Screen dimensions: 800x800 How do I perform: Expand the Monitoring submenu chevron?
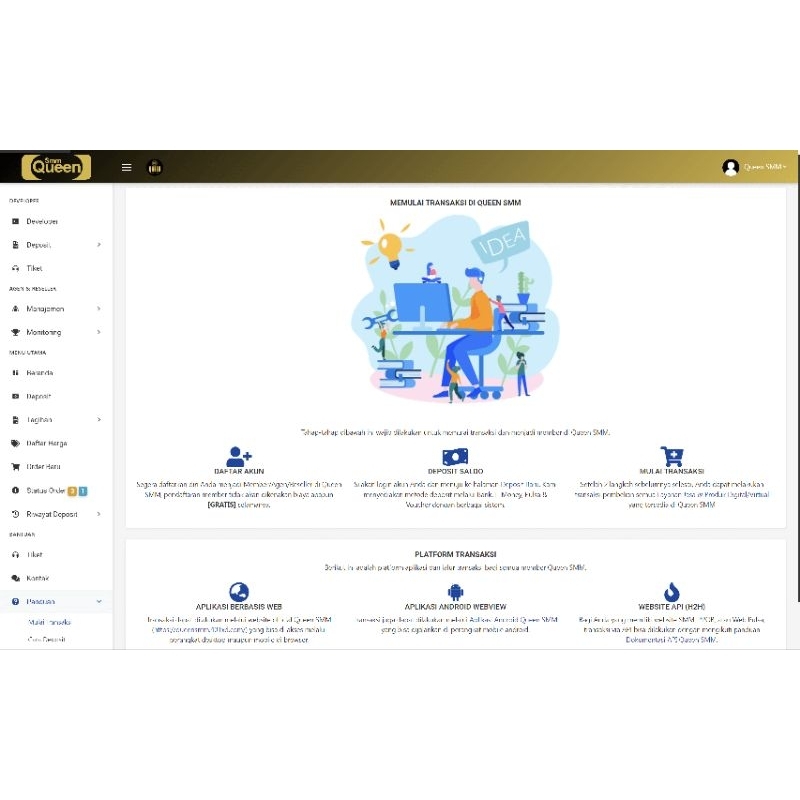click(x=99, y=332)
